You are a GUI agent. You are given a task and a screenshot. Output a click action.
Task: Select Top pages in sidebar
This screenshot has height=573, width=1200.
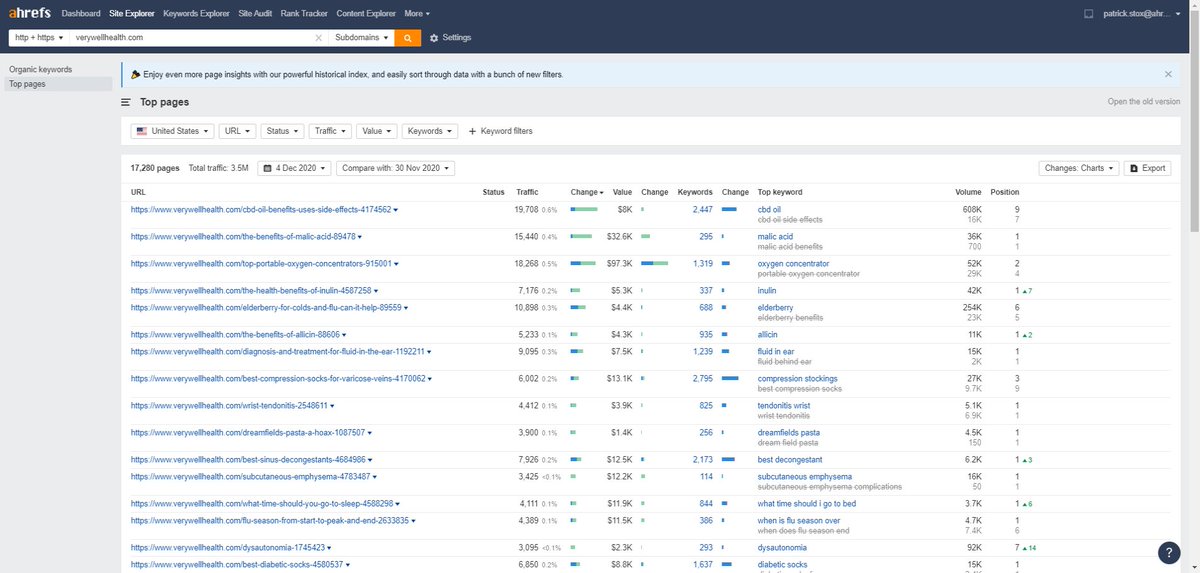[27, 84]
